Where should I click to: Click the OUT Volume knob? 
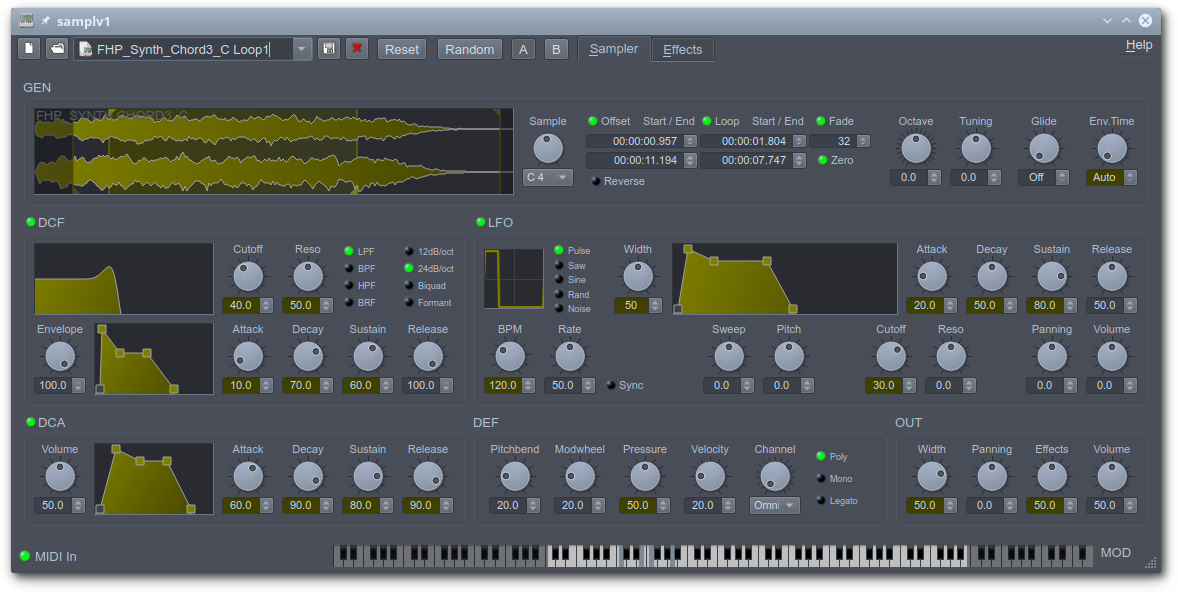click(1111, 476)
